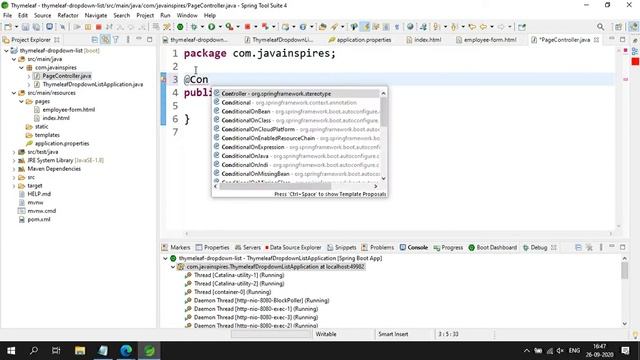Open Project Explorer view menu icon
Screen dimensions: 640x360
click(x=128, y=40)
